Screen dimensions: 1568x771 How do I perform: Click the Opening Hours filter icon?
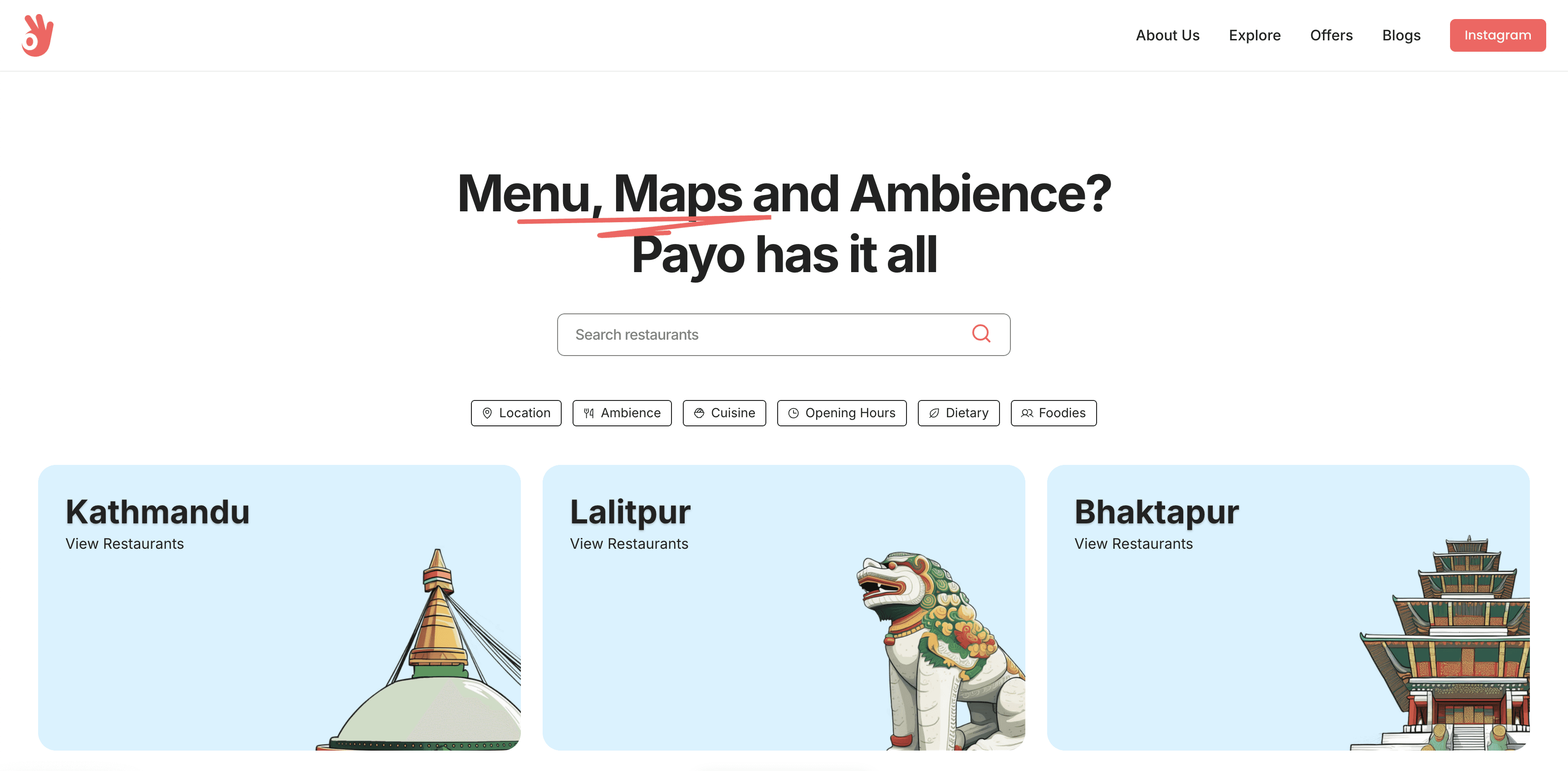tap(793, 412)
